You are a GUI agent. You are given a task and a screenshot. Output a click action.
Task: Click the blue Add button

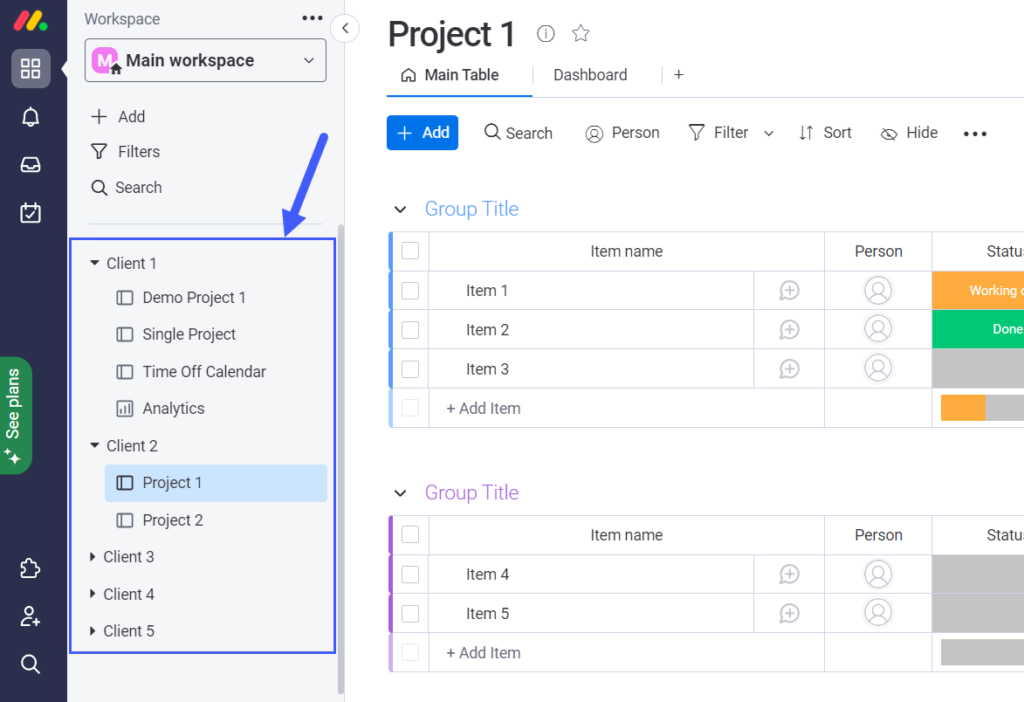pos(423,133)
